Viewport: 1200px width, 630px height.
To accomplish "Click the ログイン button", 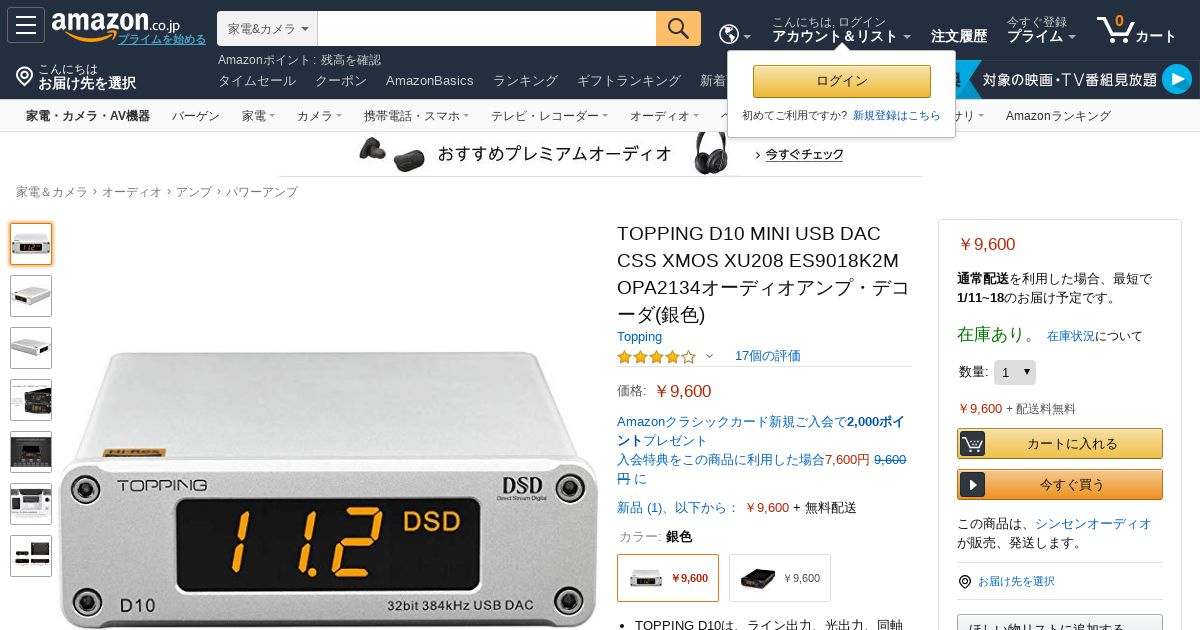I will pyautogui.click(x=842, y=81).
